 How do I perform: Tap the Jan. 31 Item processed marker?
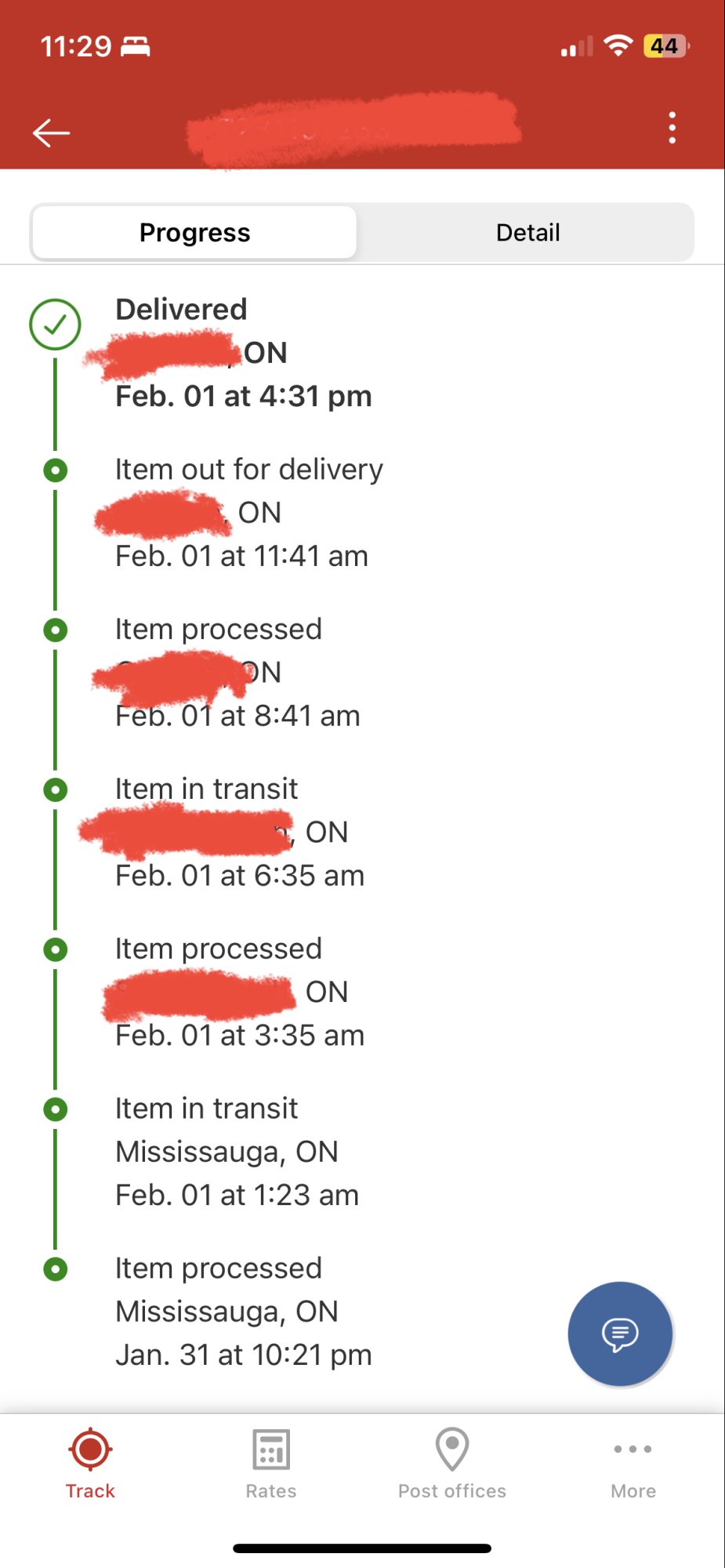55,1269
